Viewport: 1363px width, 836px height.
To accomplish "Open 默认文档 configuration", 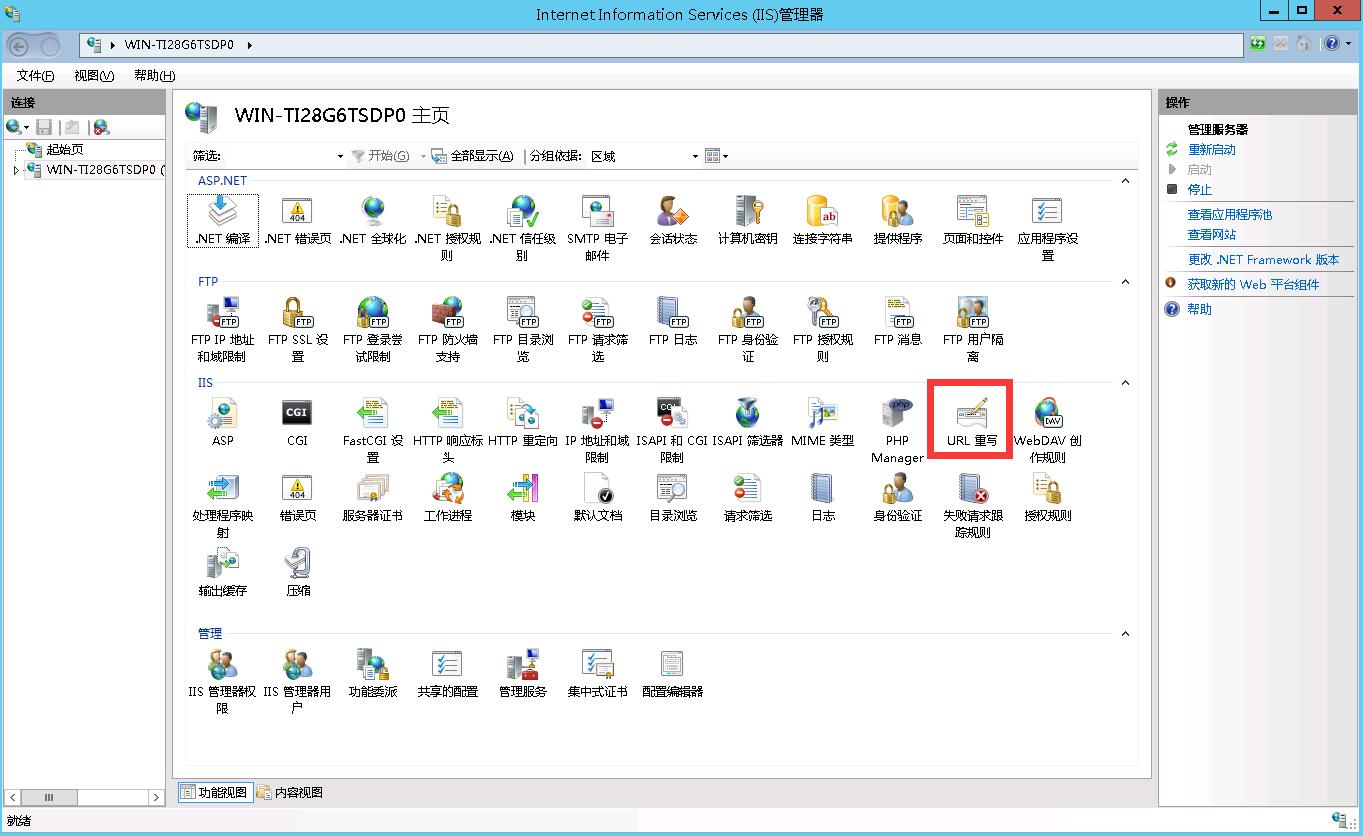I will coord(597,495).
